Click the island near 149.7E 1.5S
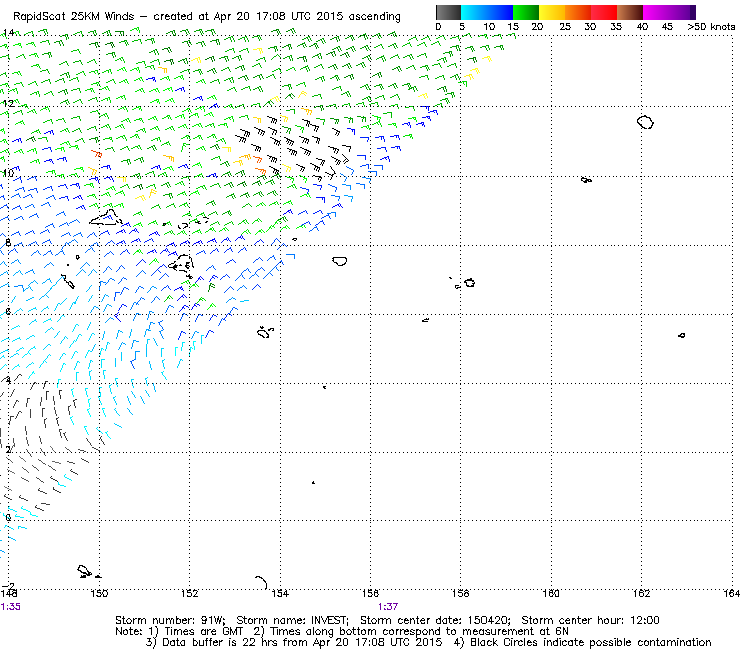 tap(84, 571)
